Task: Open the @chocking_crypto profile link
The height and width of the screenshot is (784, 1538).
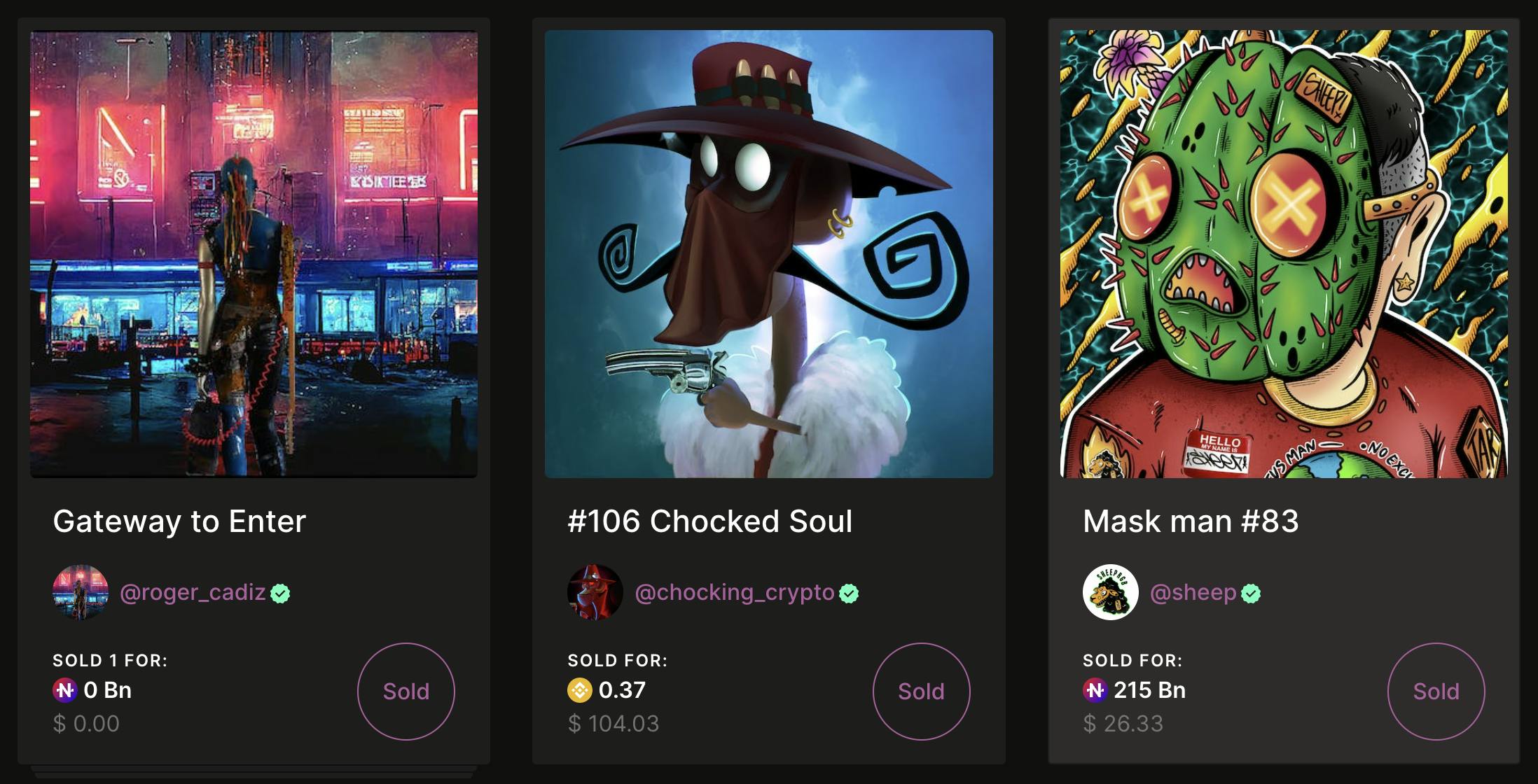Action: click(735, 593)
